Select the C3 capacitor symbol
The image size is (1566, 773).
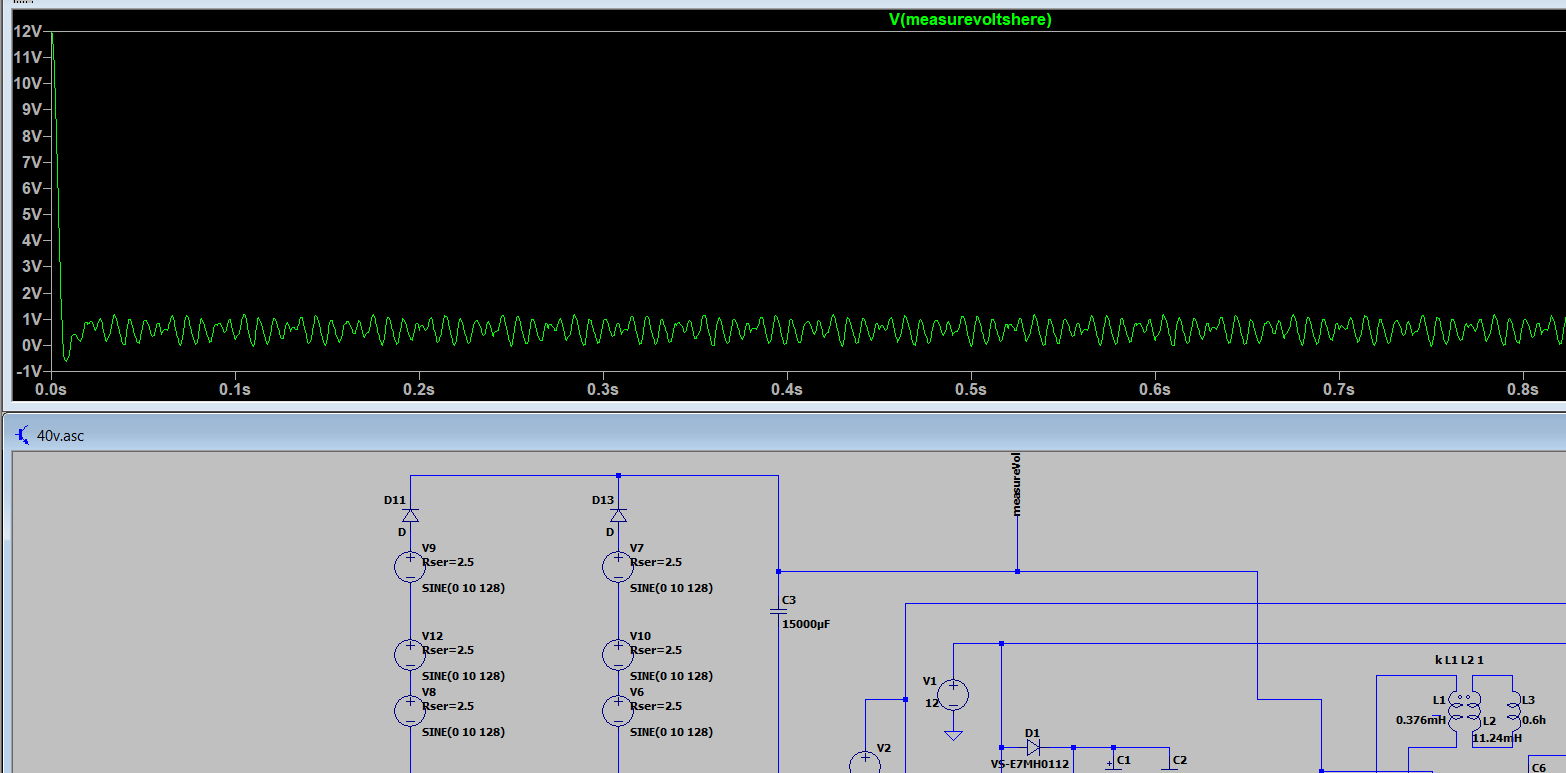click(778, 609)
